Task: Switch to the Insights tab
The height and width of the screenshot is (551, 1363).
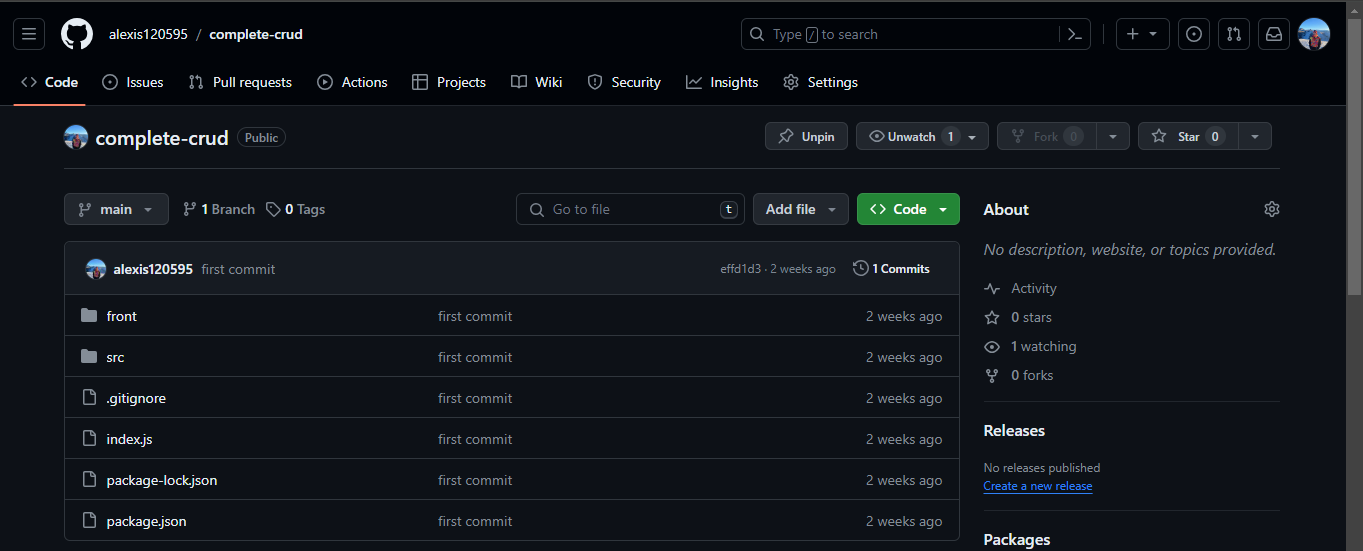Action: click(722, 82)
